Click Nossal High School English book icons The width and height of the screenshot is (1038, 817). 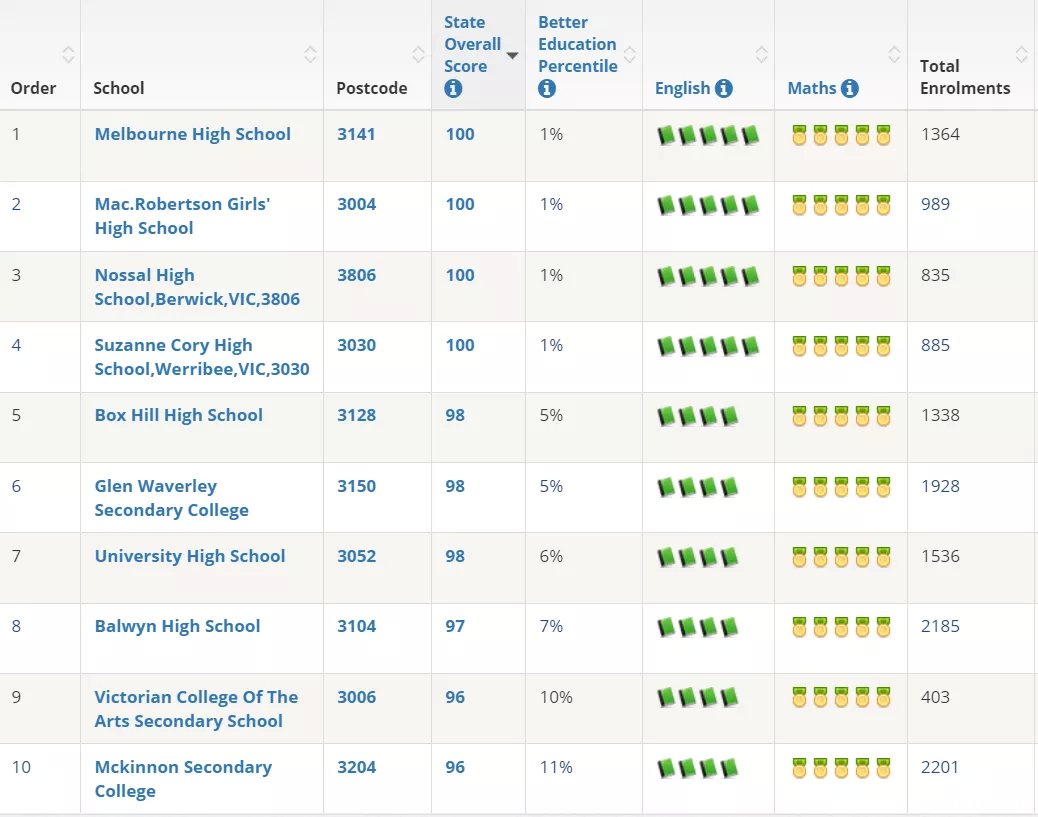(x=708, y=276)
